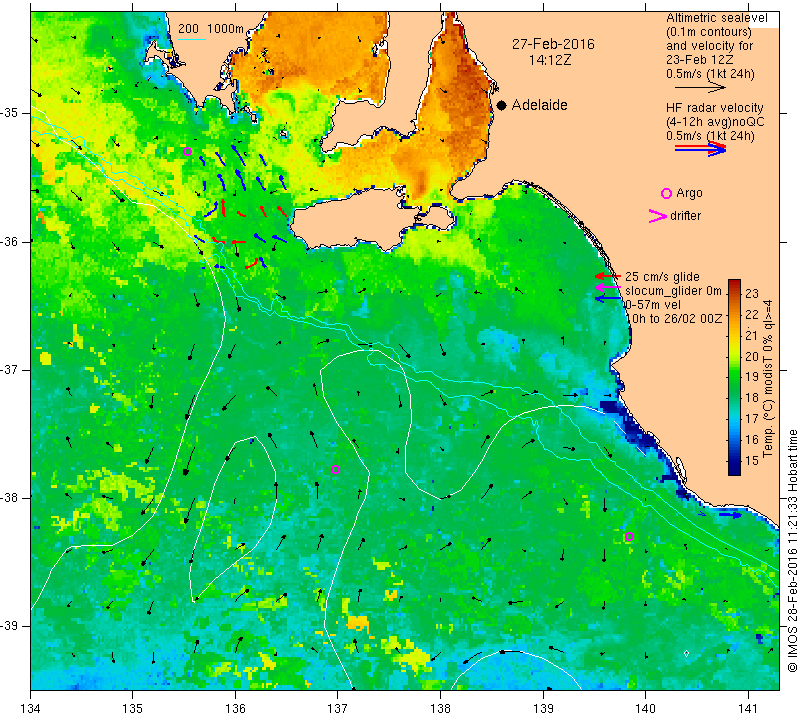Click the HF radar velocity legend title
The image size is (800, 720).
pyautogui.click(x=714, y=108)
